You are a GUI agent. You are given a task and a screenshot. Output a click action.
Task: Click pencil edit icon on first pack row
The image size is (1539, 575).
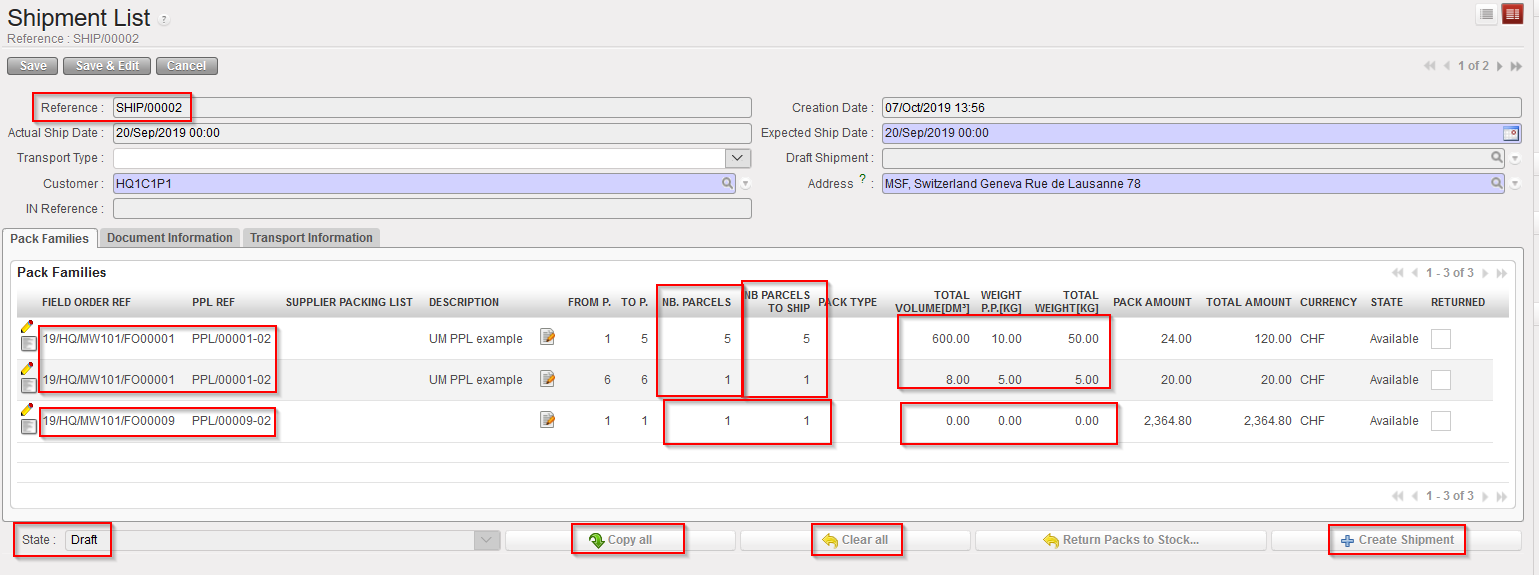point(27,327)
